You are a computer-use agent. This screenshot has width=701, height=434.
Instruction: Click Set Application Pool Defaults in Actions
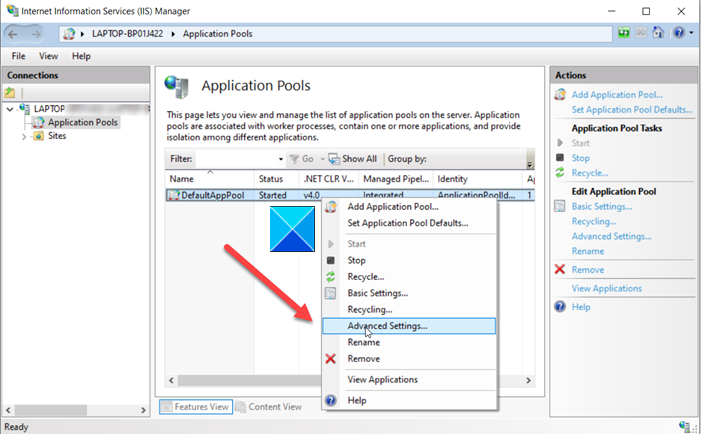[632, 110]
